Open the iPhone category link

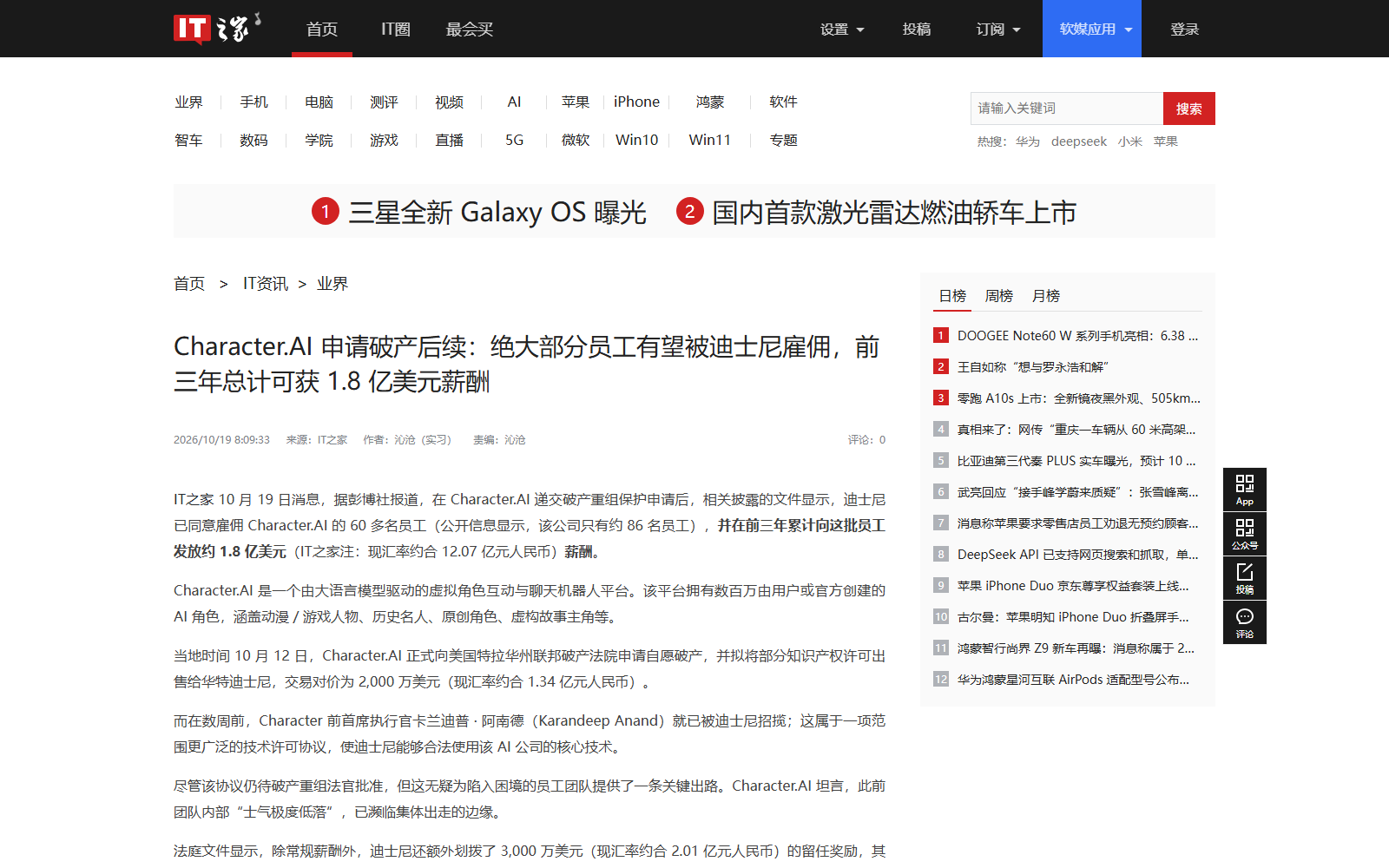(636, 102)
